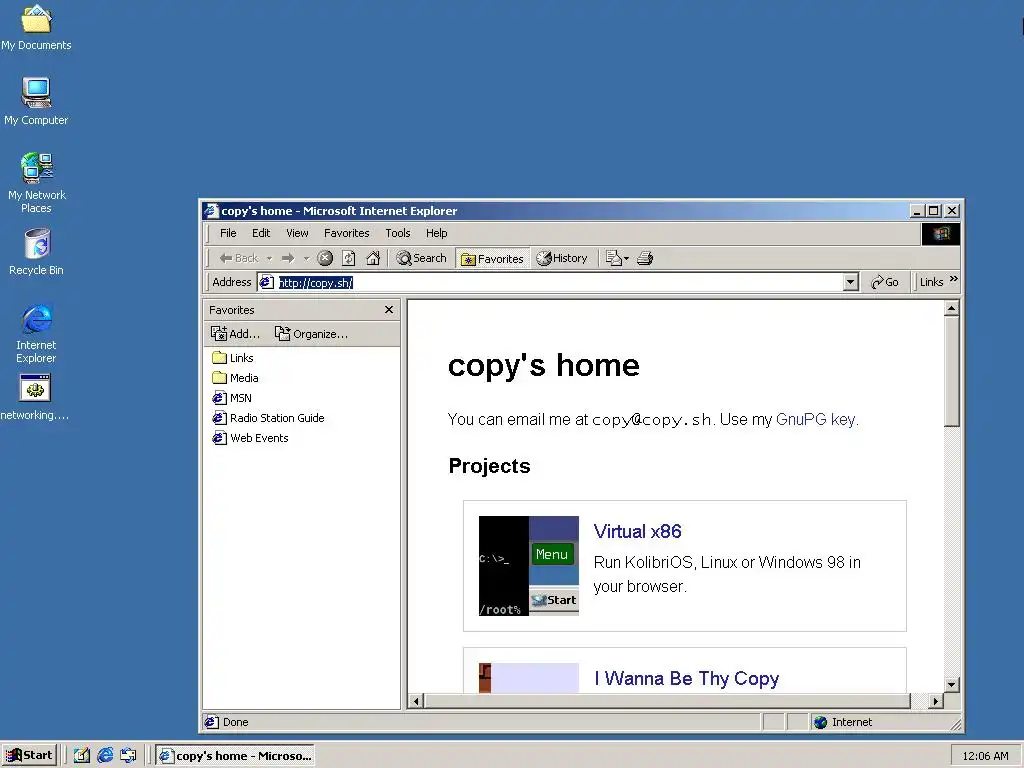Click the Print icon in toolbar
The width and height of the screenshot is (1024, 768).
(645, 258)
